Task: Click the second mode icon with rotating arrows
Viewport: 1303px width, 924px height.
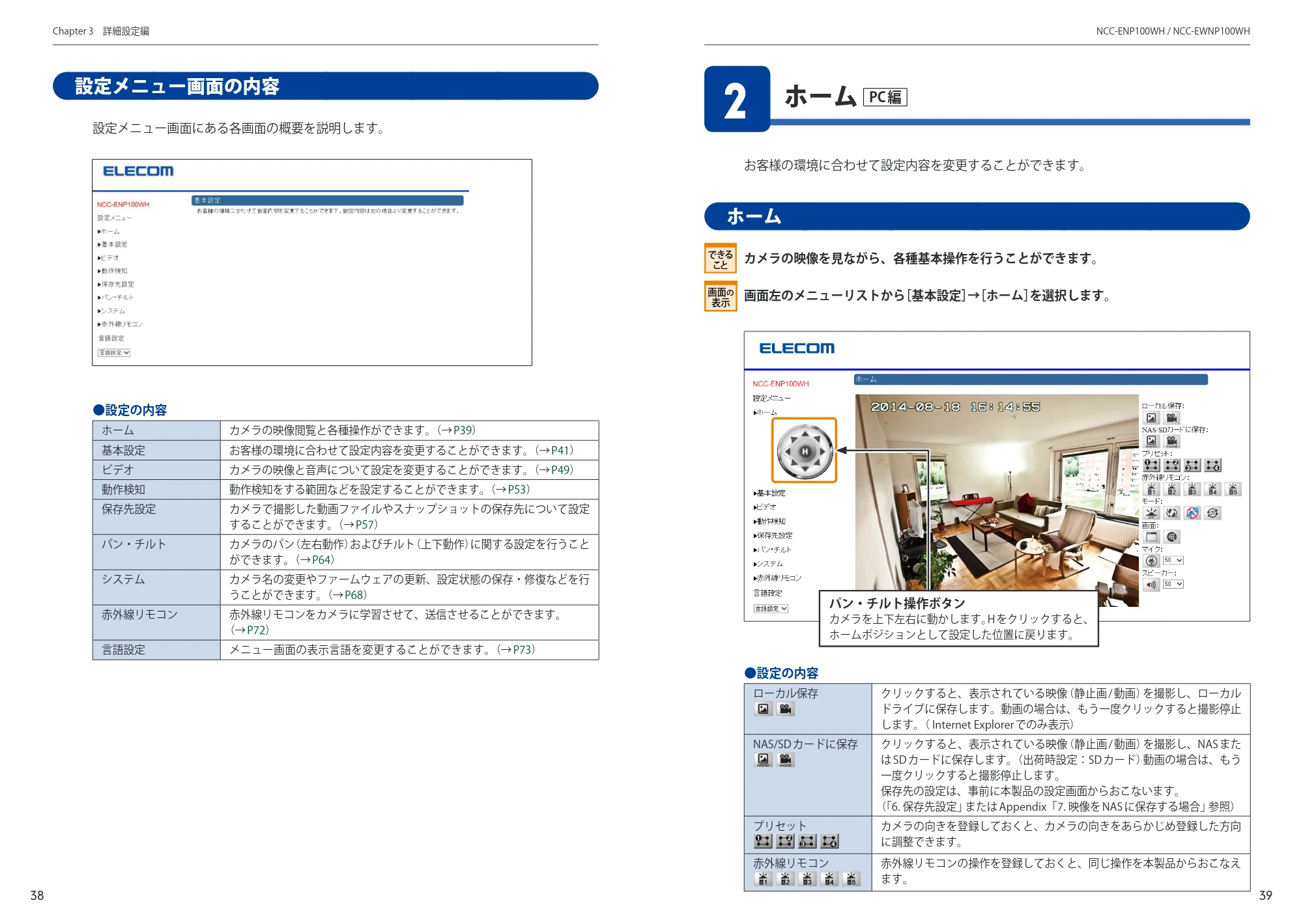Action: 1171,513
